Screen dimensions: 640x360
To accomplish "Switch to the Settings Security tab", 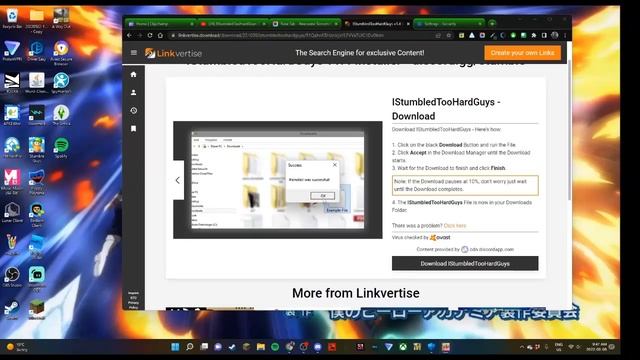I will pos(448,24).
